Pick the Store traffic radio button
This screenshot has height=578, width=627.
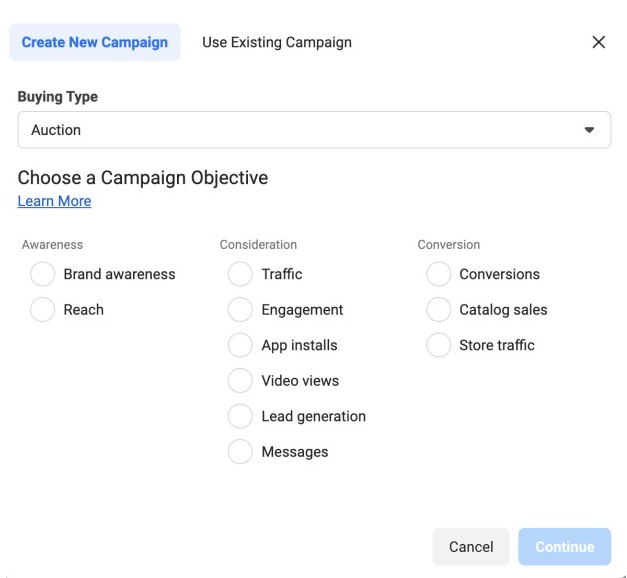(x=439, y=345)
